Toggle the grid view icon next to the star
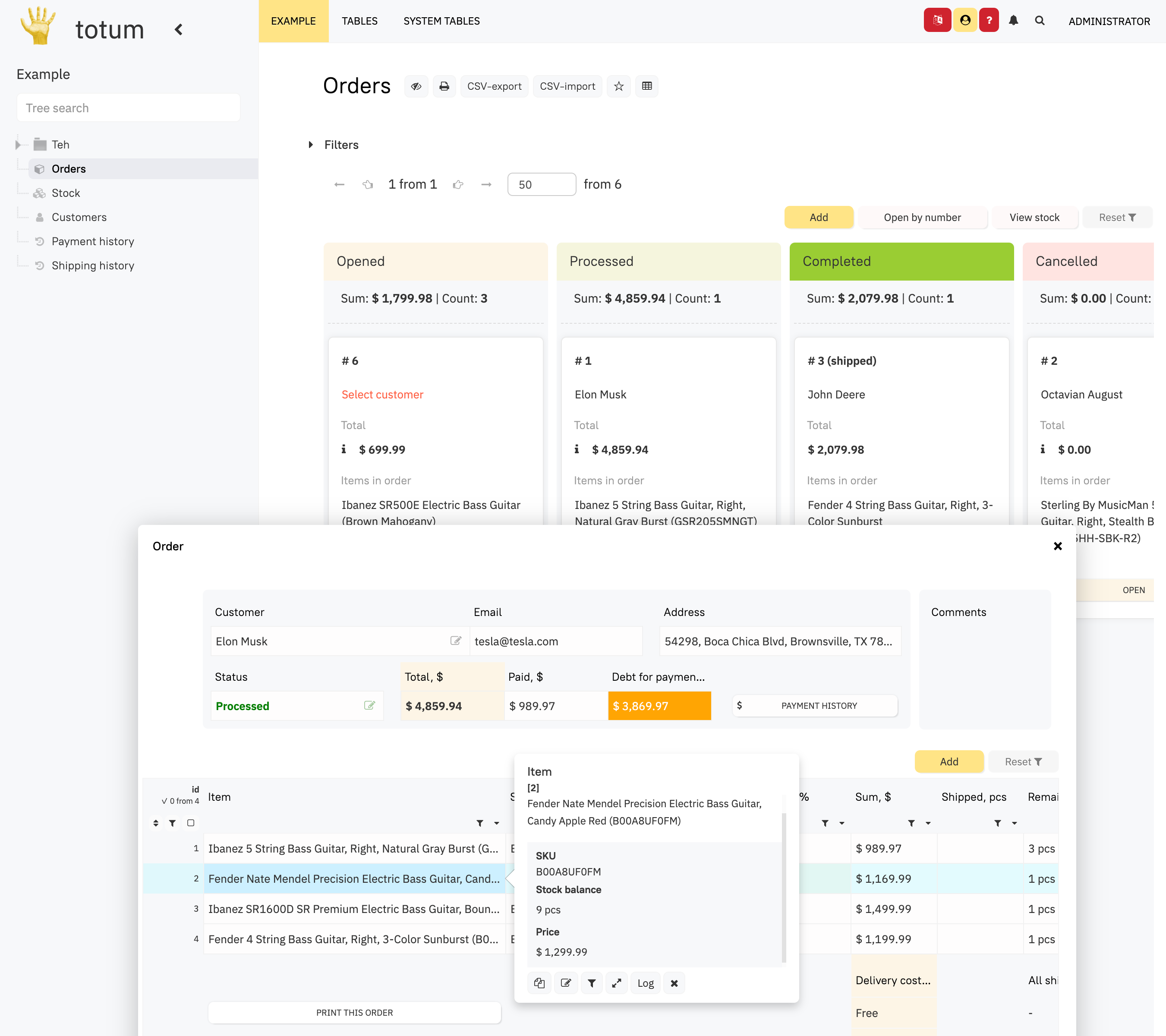1166x1036 pixels. click(x=647, y=86)
